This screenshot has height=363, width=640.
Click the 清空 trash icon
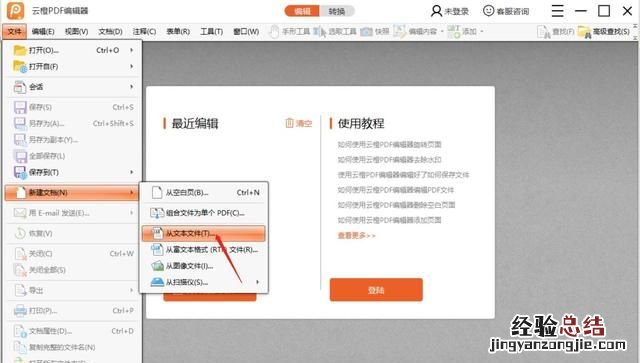(289, 123)
